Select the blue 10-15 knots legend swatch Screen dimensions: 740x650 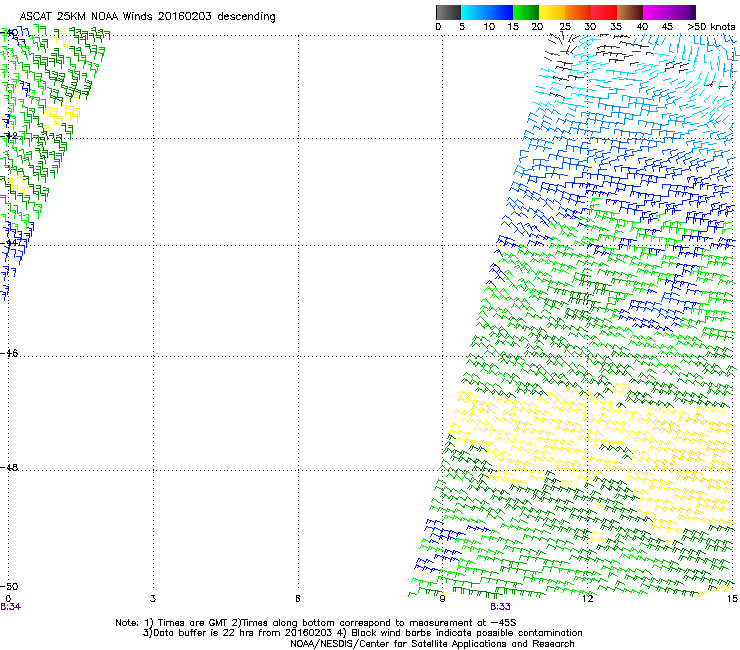click(x=500, y=12)
